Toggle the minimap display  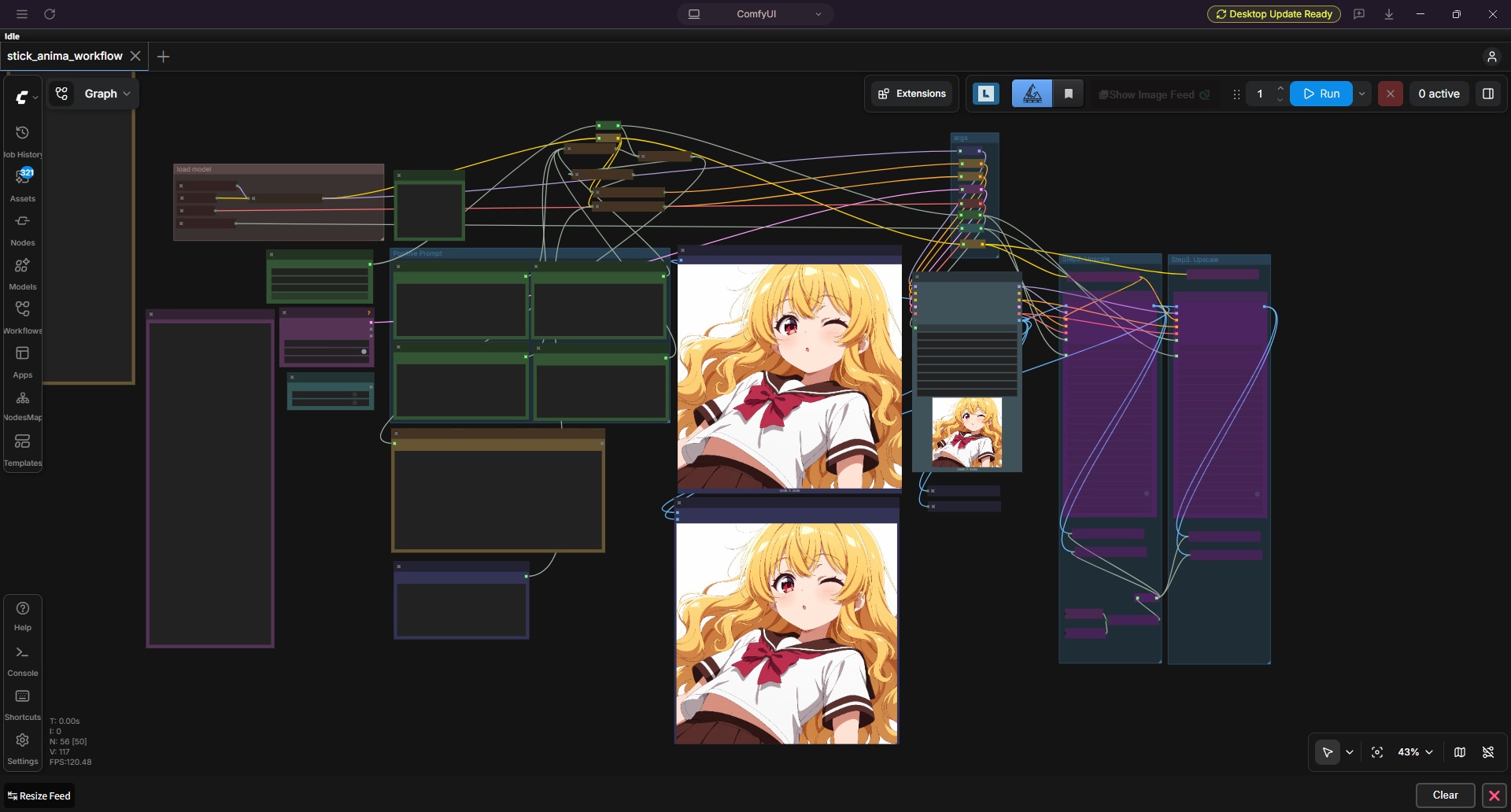click(1460, 752)
